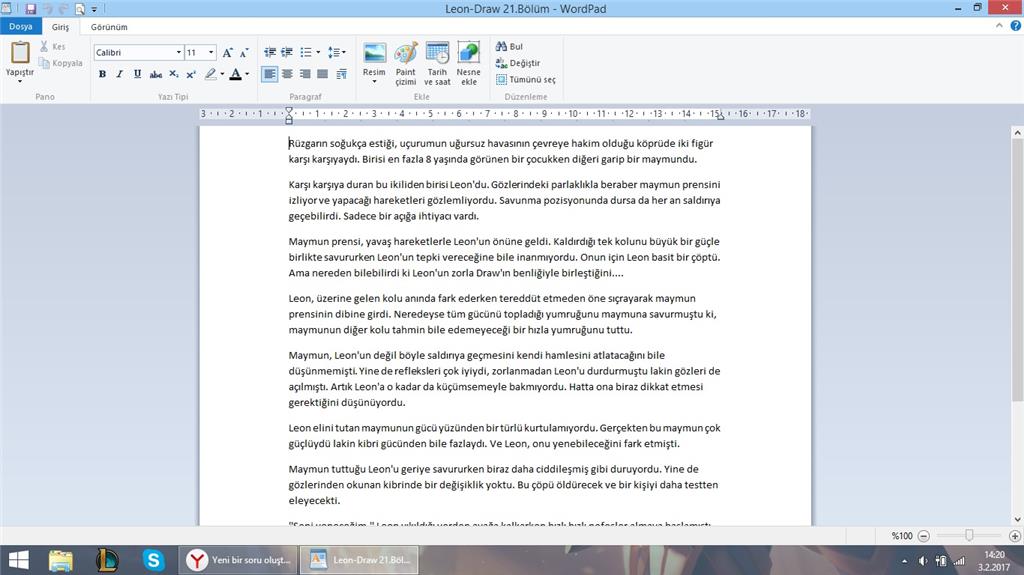Click the Değiştir replace button
1024x575 pixels.
click(x=518, y=63)
